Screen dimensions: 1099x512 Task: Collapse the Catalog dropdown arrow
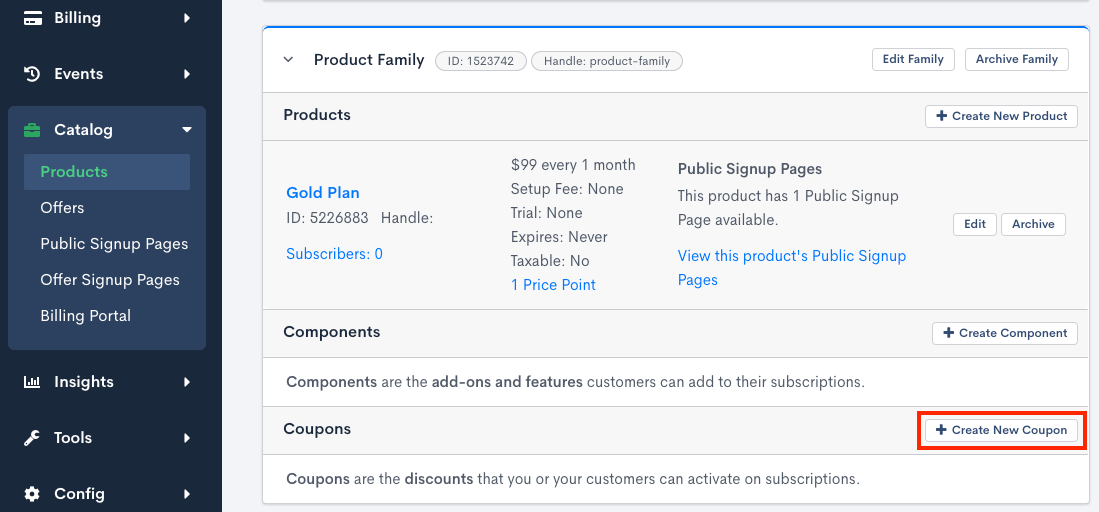pyautogui.click(x=187, y=130)
